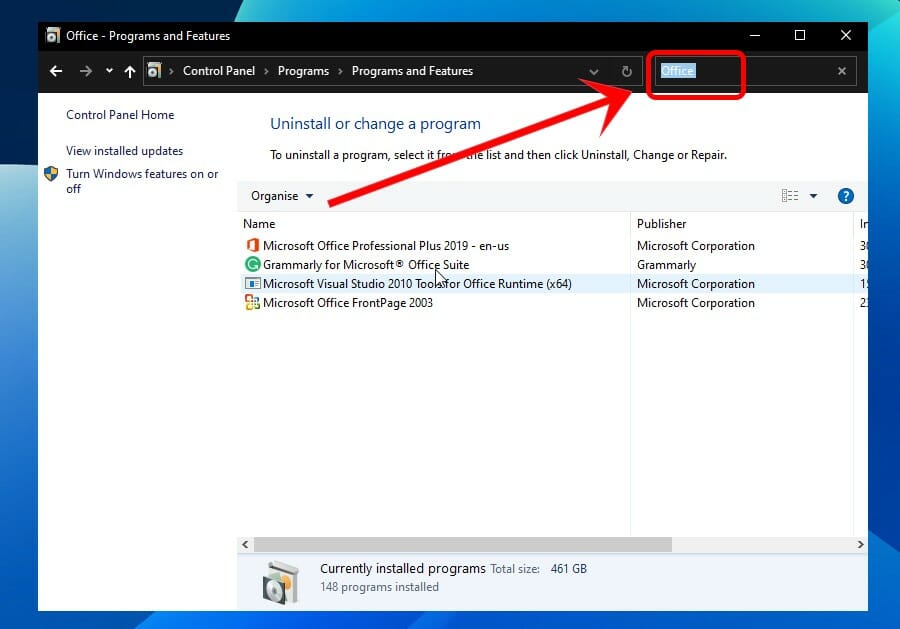Go back using the back arrow
Image resolution: width=900 pixels, height=629 pixels.
56,71
